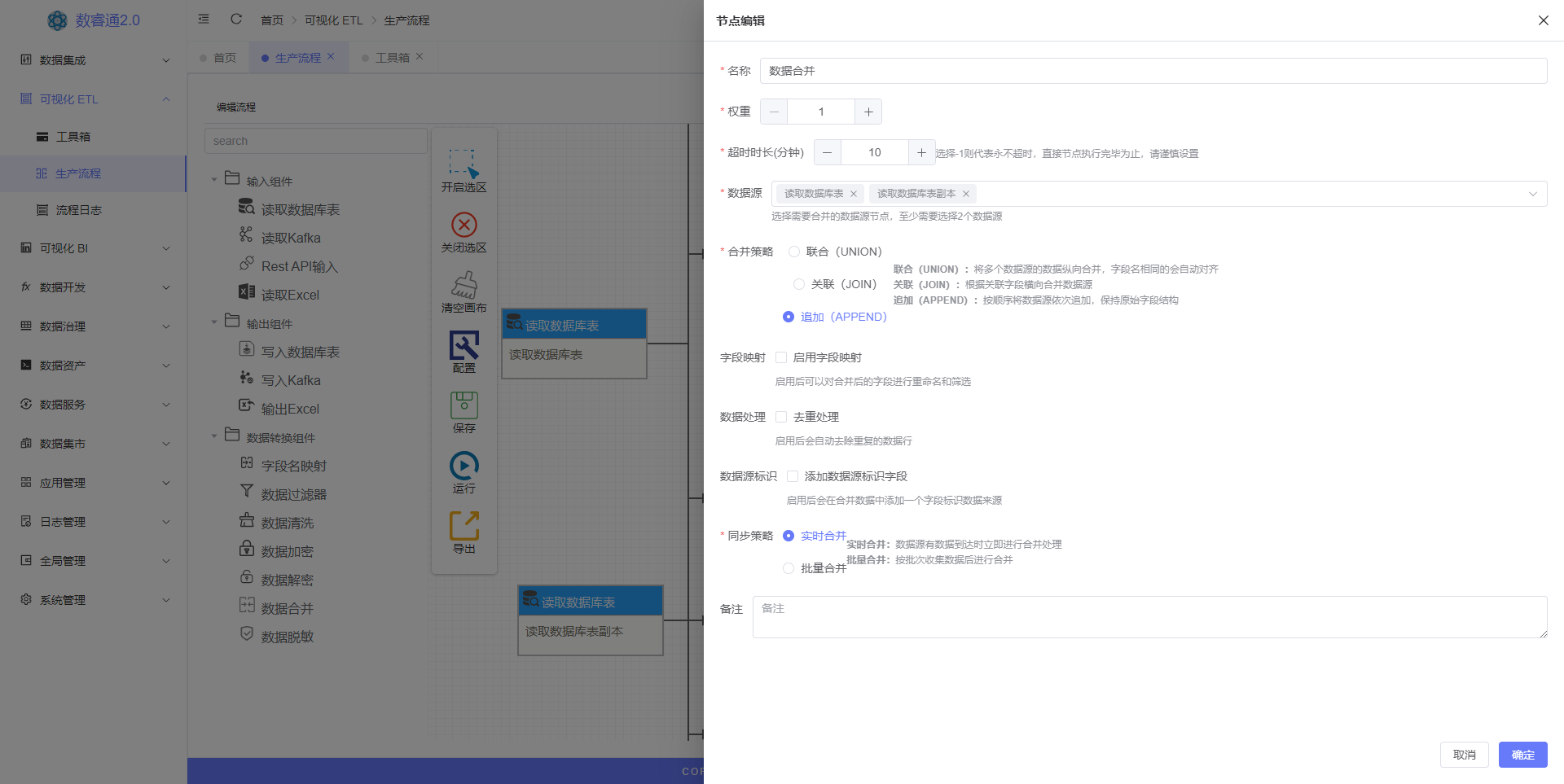The height and width of the screenshot is (784, 1564).
Task: Open the 数据源 dropdown arrow
Action: 1532,194
